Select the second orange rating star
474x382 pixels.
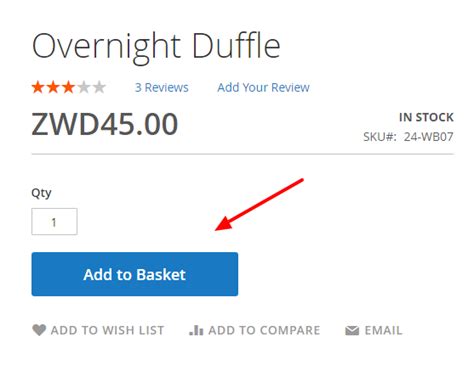[53, 87]
